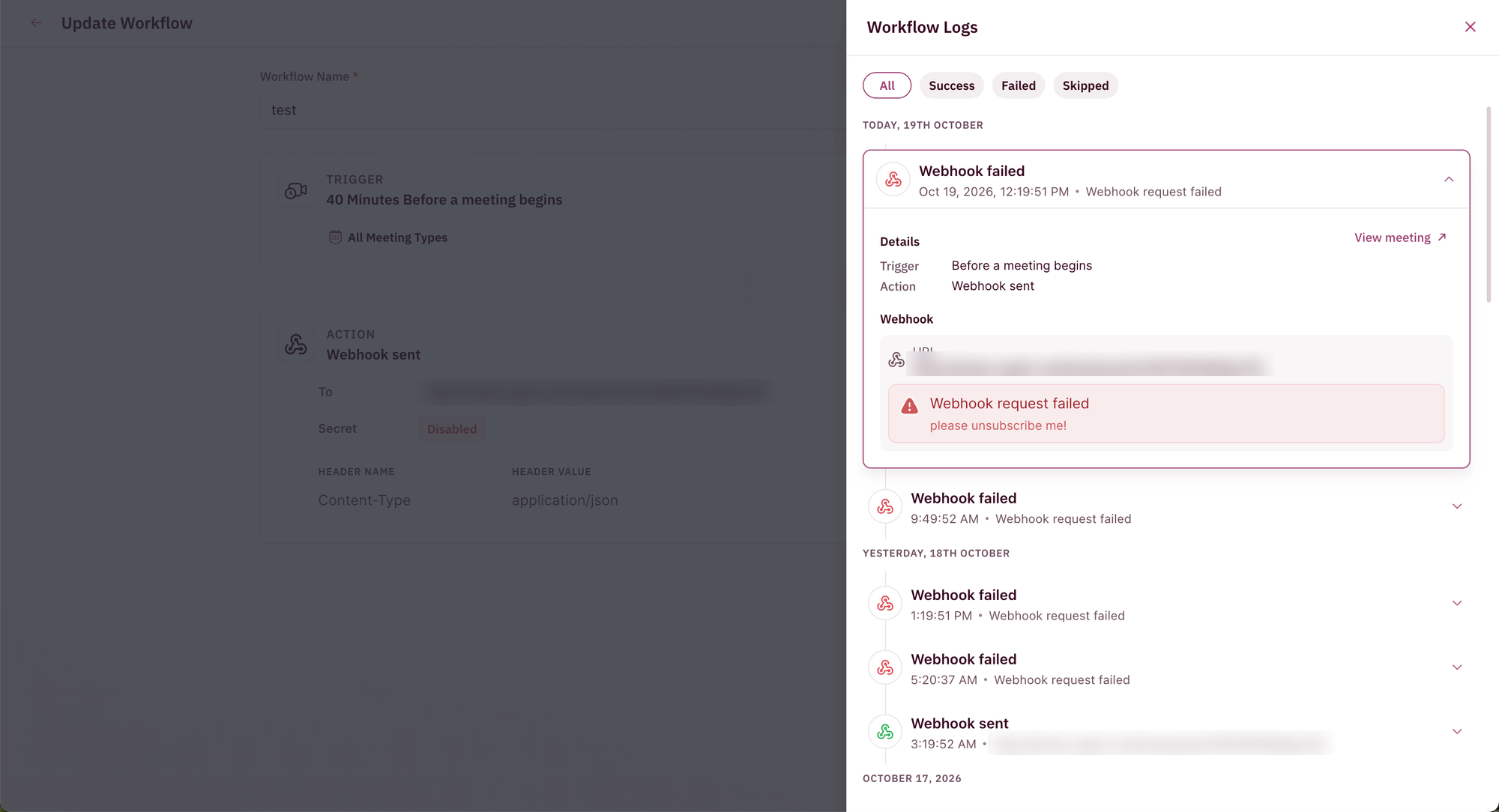The width and height of the screenshot is (1499, 812).
Task: Click the red webhook icon of 12:19:51 PM log
Action: pyautogui.click(x=893, y=180)
